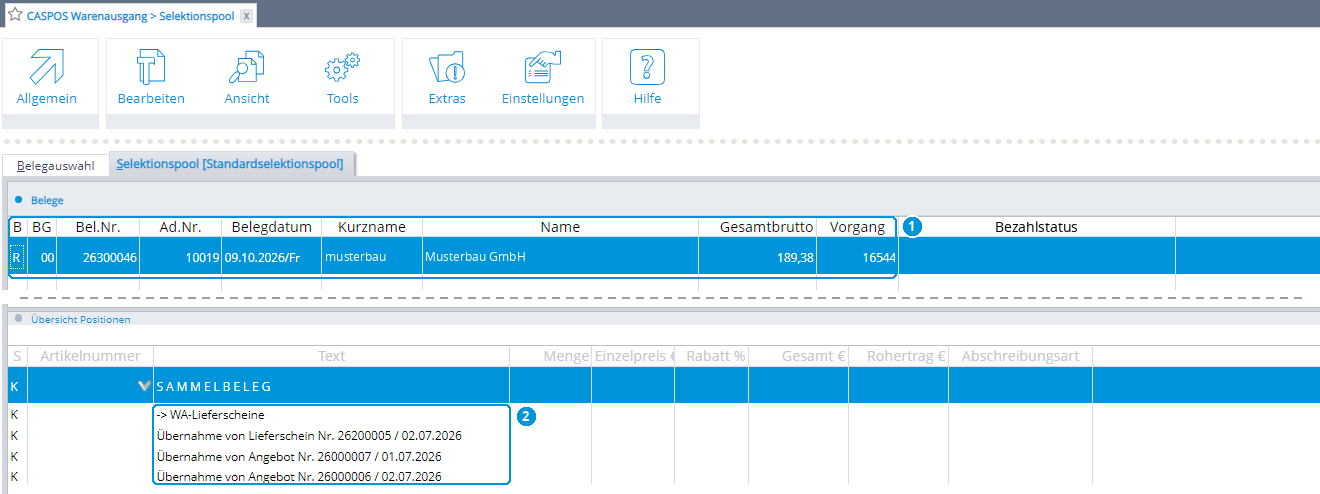Click the BG column header

pos(42,227)
